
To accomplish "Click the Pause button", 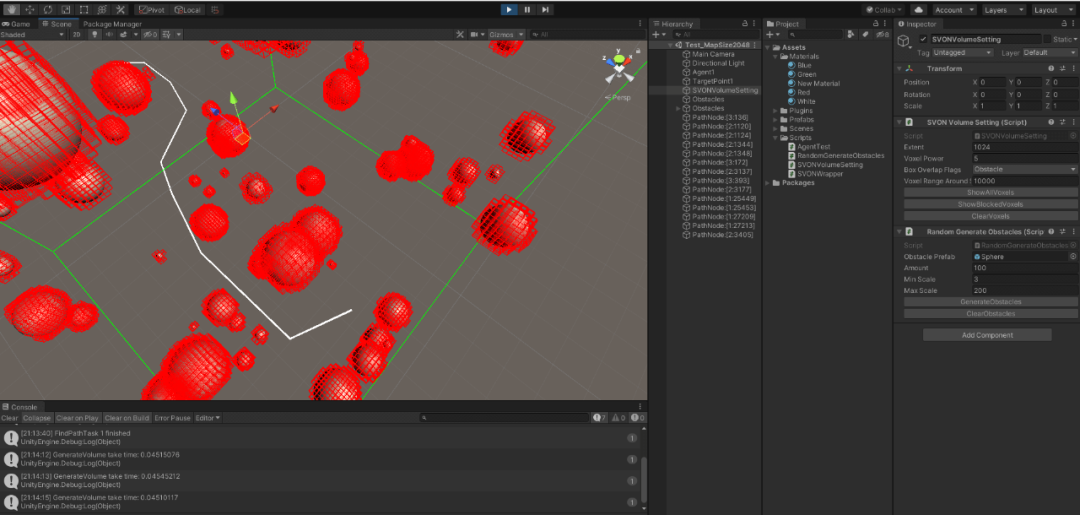I will coord(527,10).
